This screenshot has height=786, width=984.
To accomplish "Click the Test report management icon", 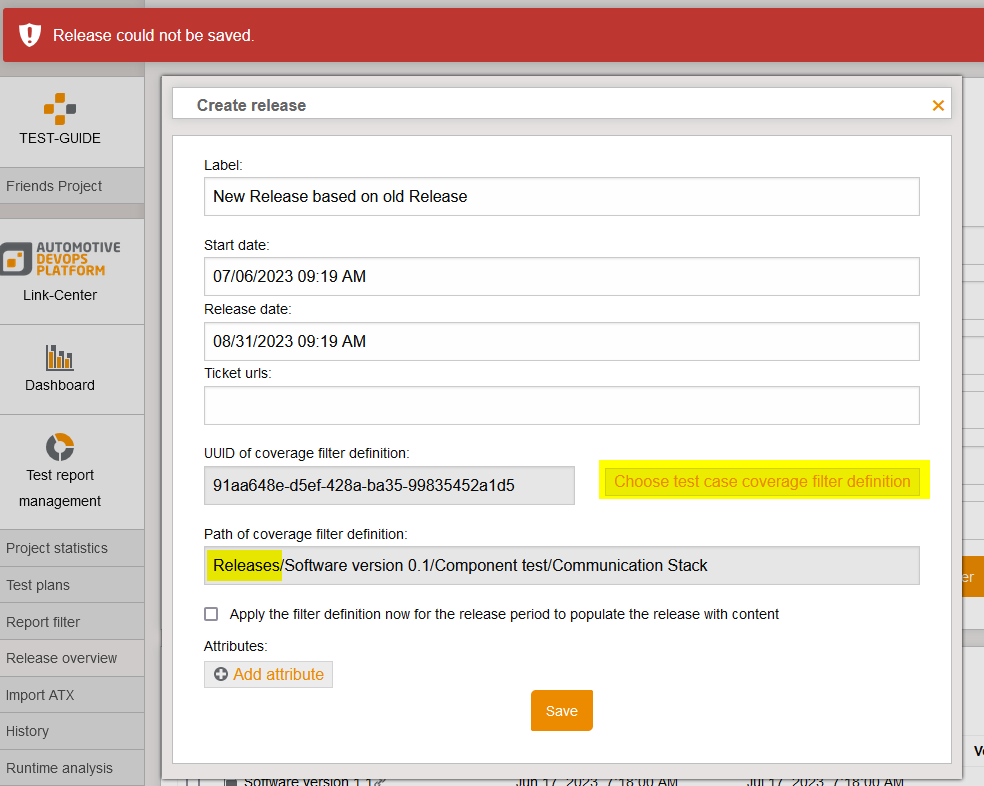I will pos(60,446).
